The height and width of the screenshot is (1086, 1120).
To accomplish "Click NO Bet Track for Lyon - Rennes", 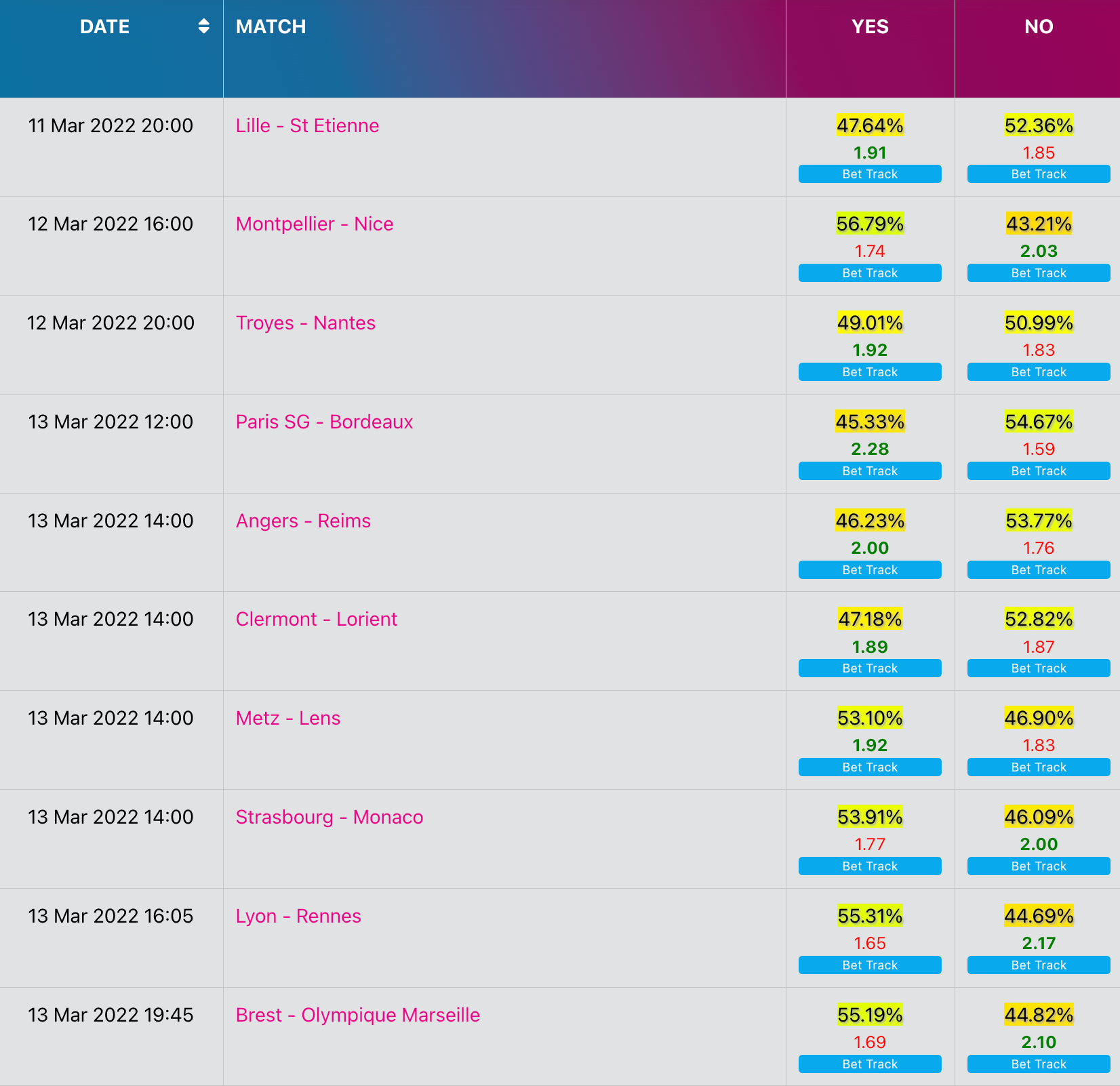I will [1039, 965].
